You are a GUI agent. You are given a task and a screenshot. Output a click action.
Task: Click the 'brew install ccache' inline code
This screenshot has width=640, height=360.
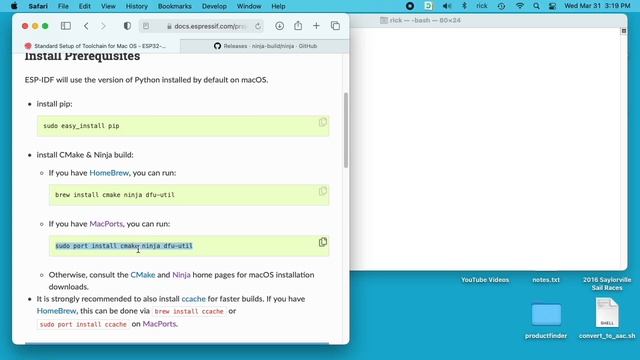click(x=189, y=311)
